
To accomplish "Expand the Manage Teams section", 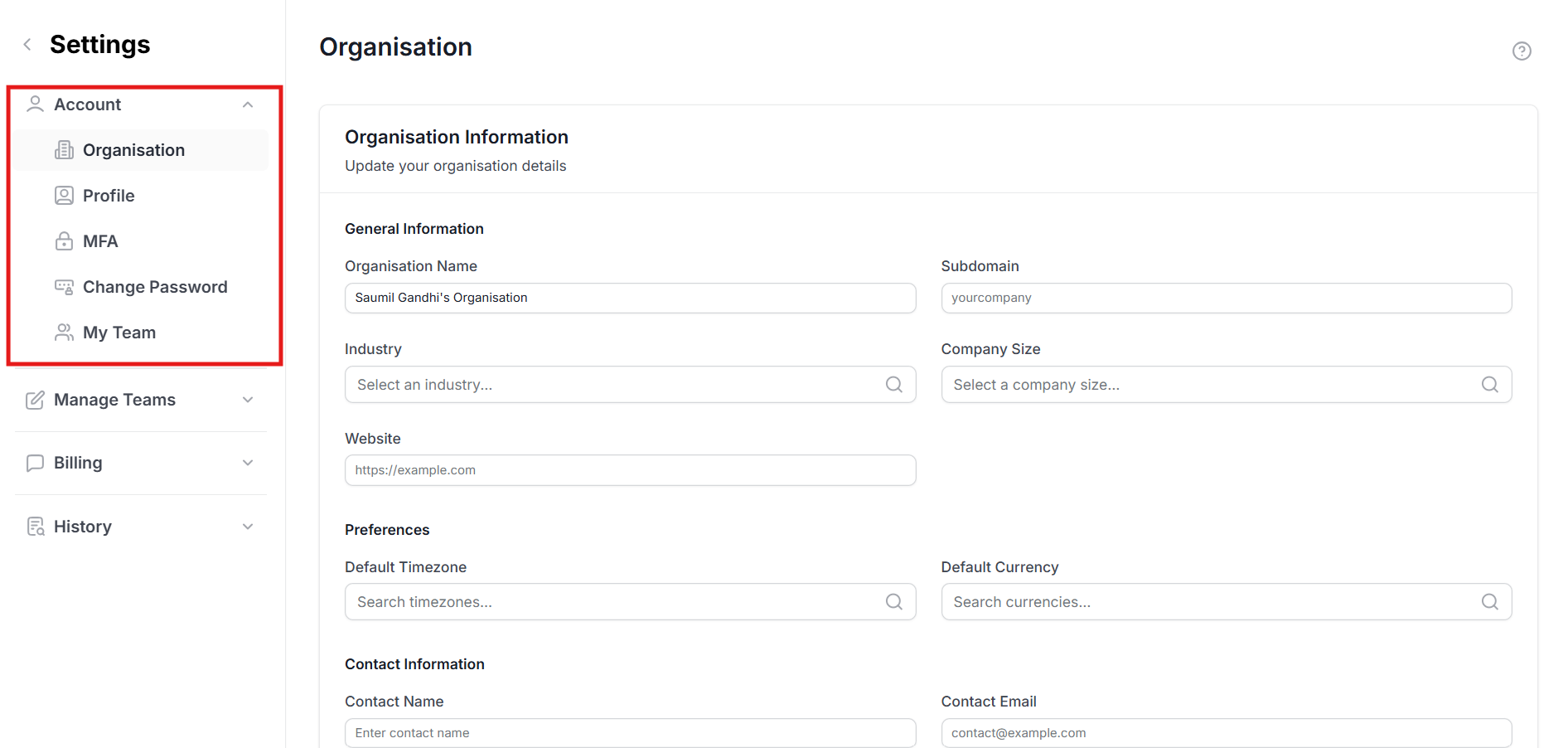I will [248, 400].
